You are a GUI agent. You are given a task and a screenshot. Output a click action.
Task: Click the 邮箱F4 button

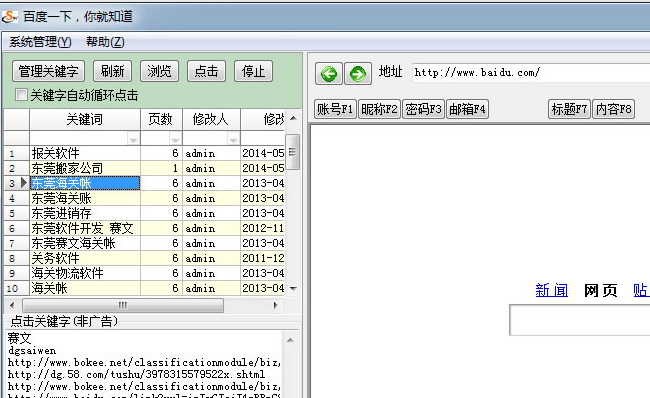tap(467, 109)
